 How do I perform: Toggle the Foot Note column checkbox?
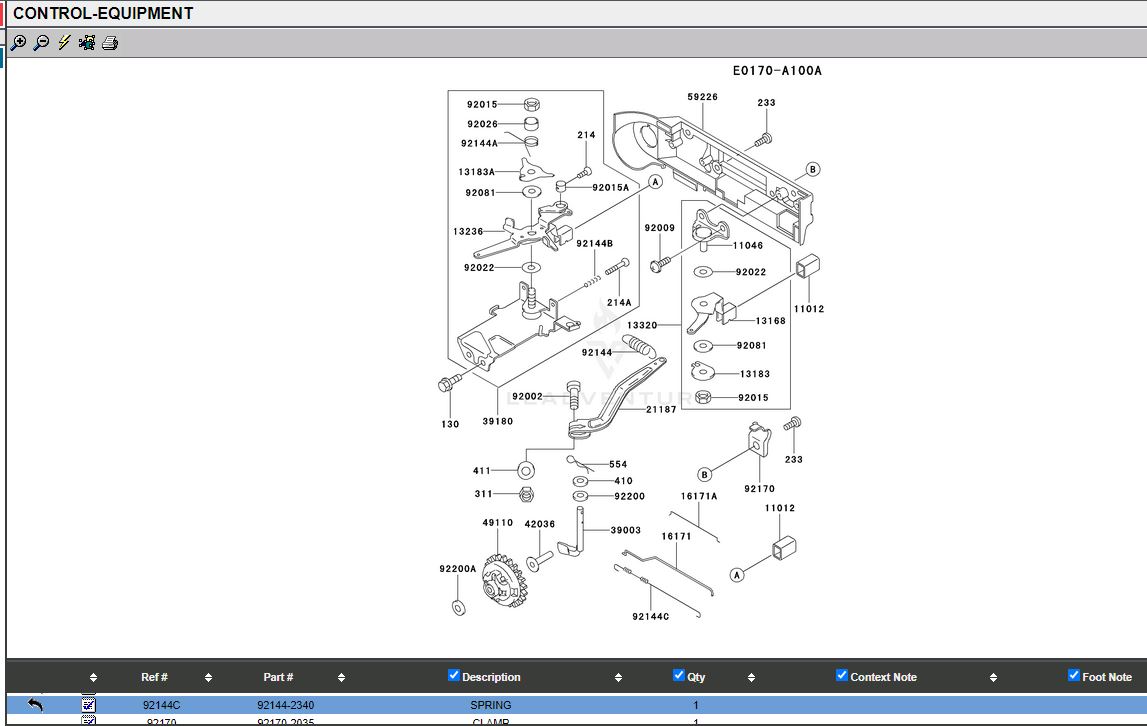pyautogui.click(x=1074, y=676)
